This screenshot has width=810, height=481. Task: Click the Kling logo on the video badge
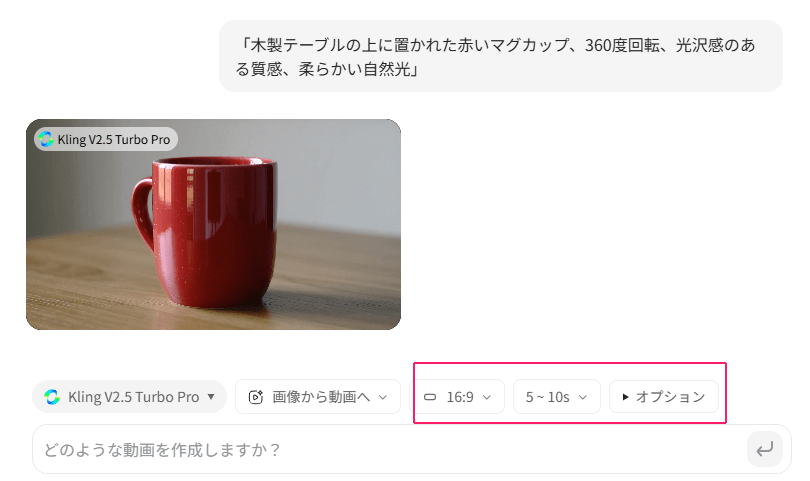(46, 139)
